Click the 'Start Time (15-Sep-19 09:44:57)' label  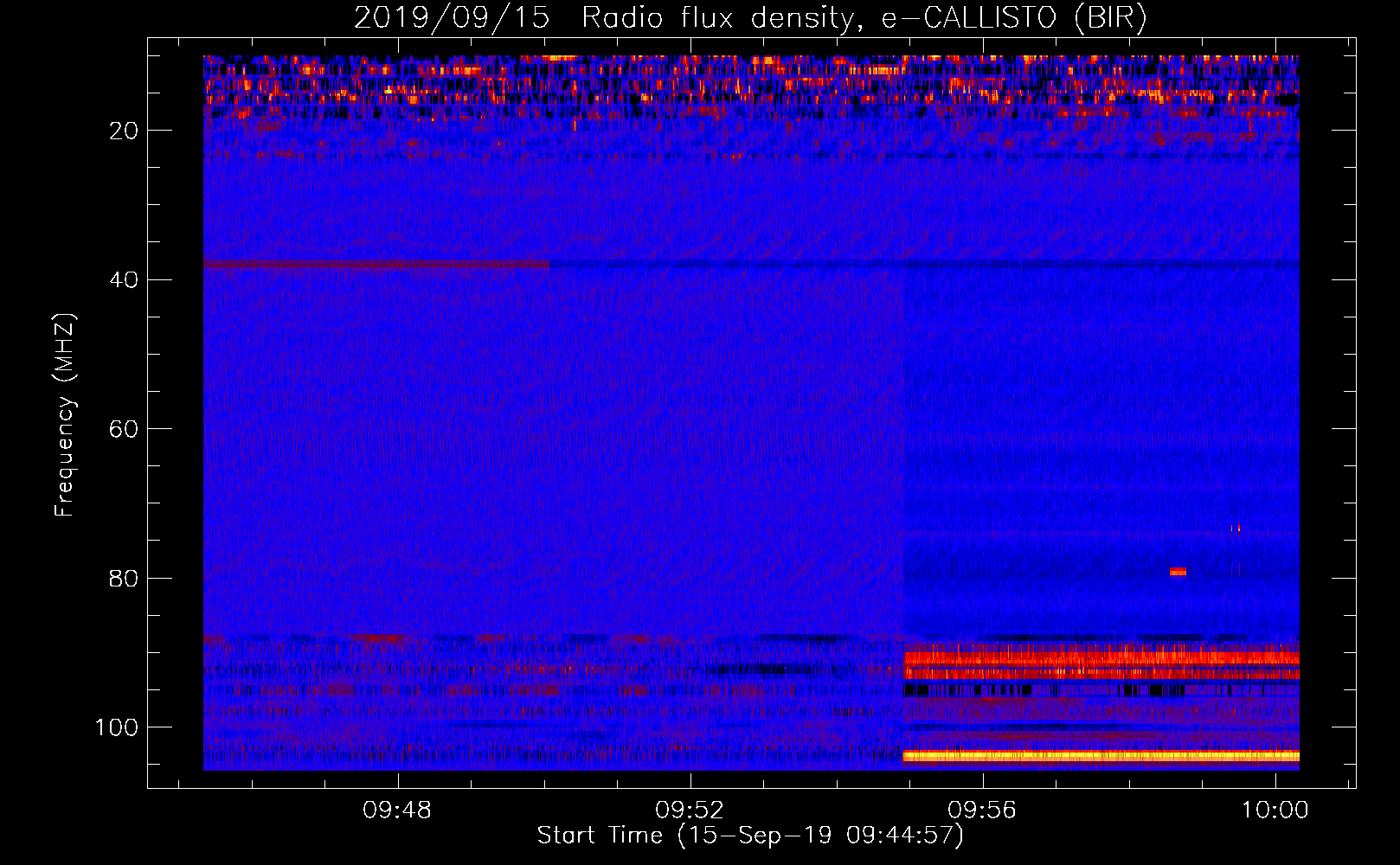tap(750, 836)
